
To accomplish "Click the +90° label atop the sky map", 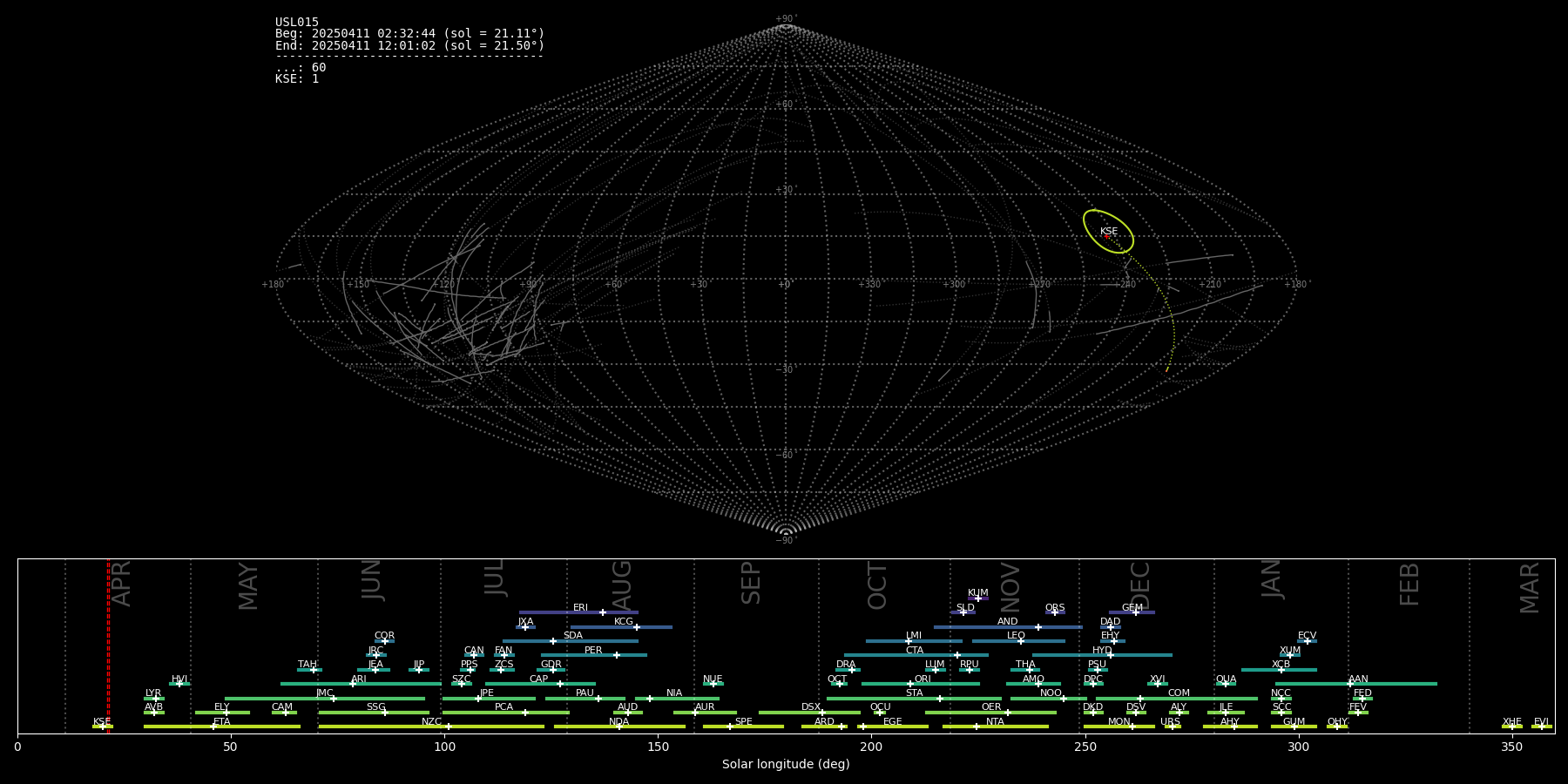I will pyautogui.click(x=786, y=19).
